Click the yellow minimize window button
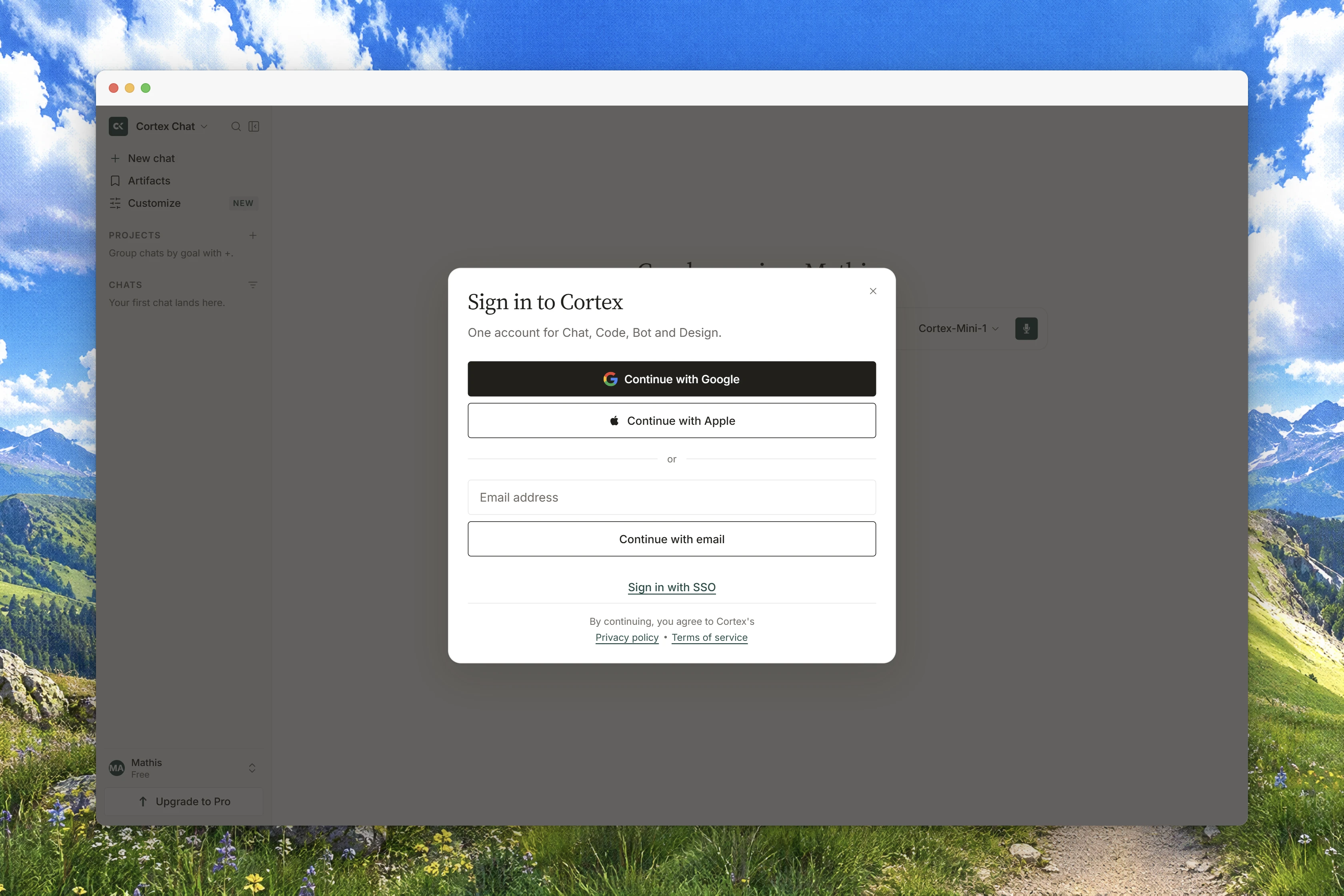Image resolution: width=1344 pixels, height=896 pixels. 130,88
